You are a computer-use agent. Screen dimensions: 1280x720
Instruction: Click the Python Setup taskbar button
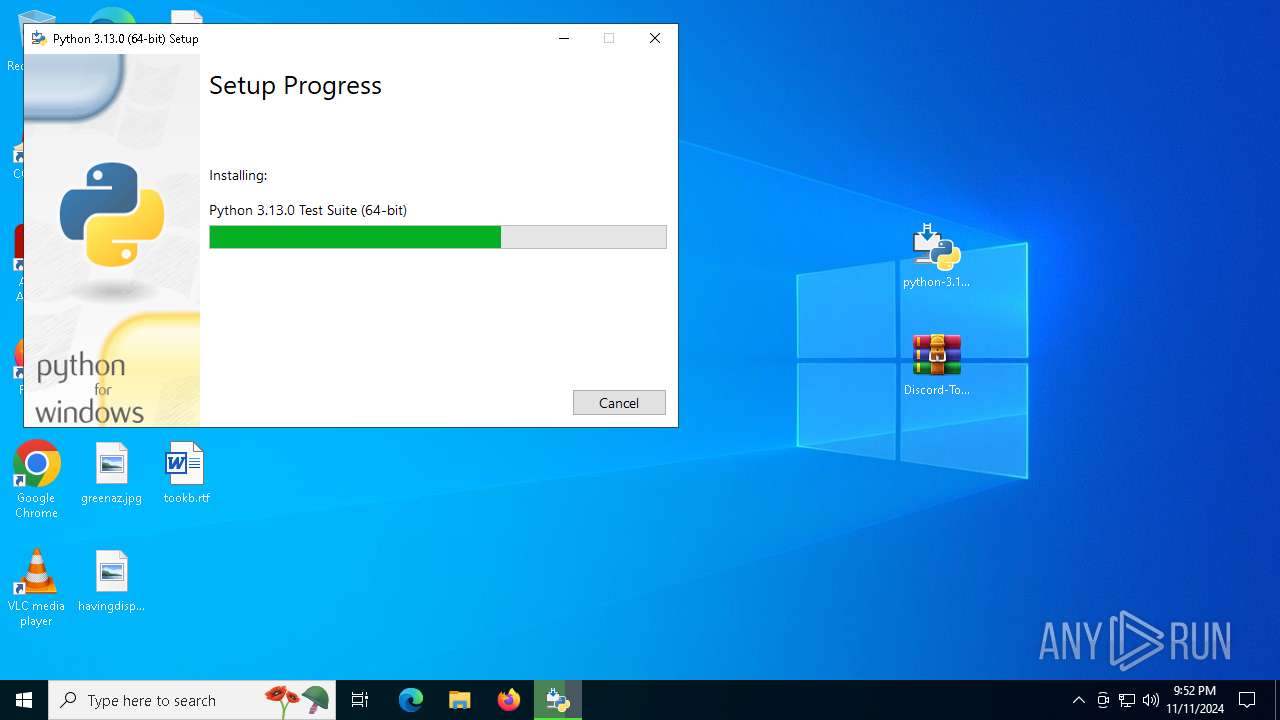[558, 700]
